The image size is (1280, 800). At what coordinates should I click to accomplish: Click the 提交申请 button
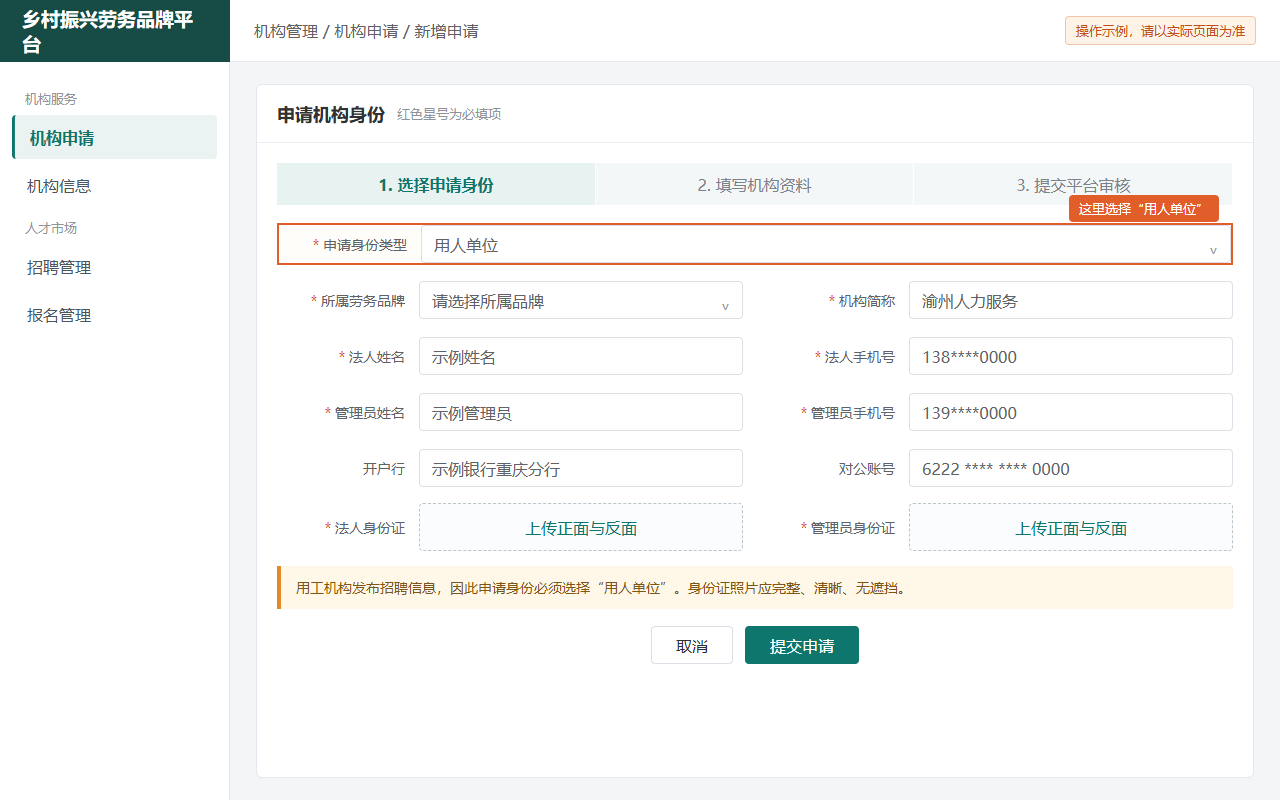tap(802, 645)
